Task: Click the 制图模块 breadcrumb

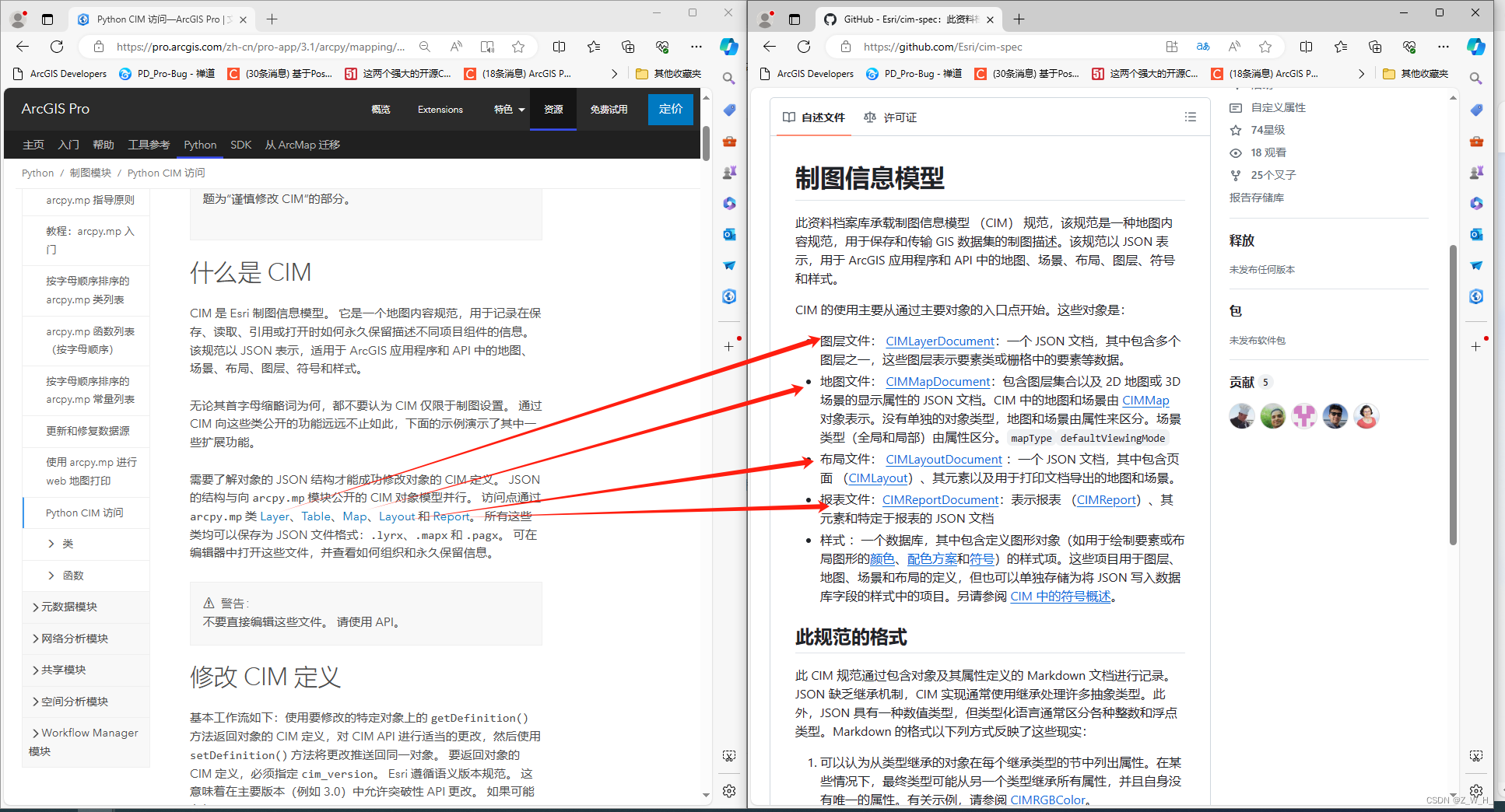Action: [90, 173]
